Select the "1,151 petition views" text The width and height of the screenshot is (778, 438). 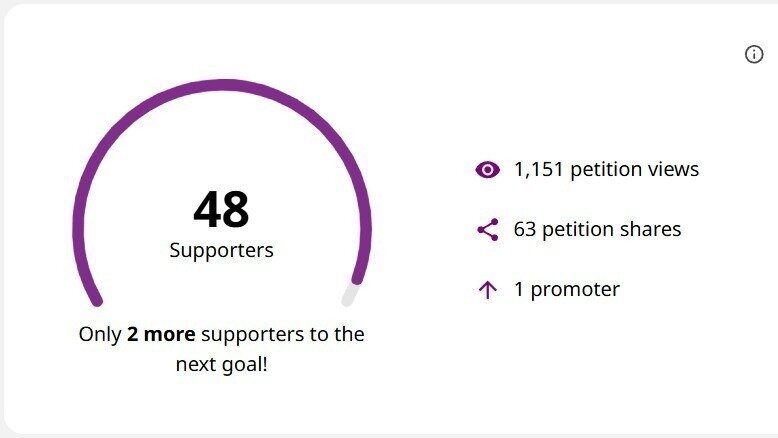pyautogui.click(x=606, y=170)
